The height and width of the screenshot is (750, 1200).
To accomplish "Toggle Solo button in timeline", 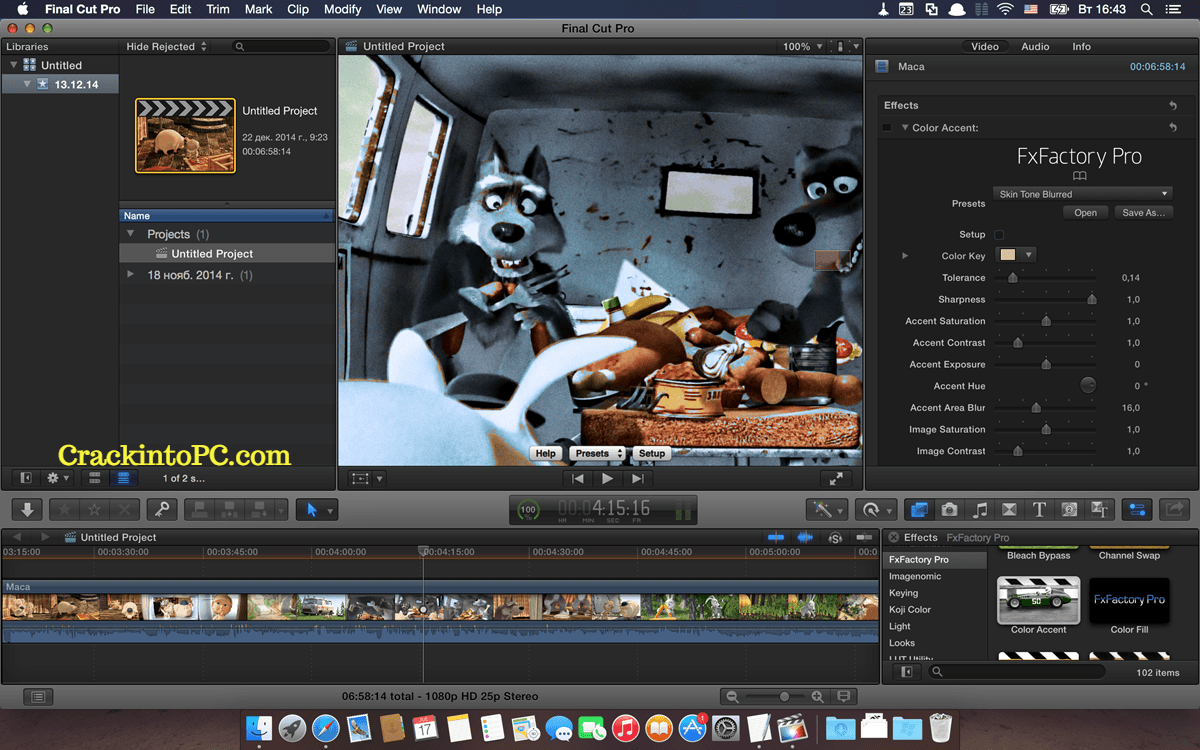I will [x=836, y=537].
